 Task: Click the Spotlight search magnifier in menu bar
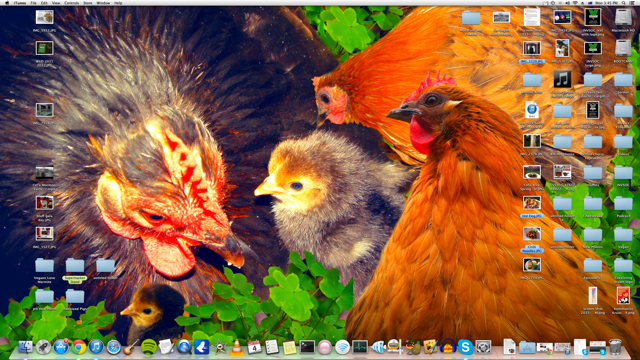pos(624,3)
